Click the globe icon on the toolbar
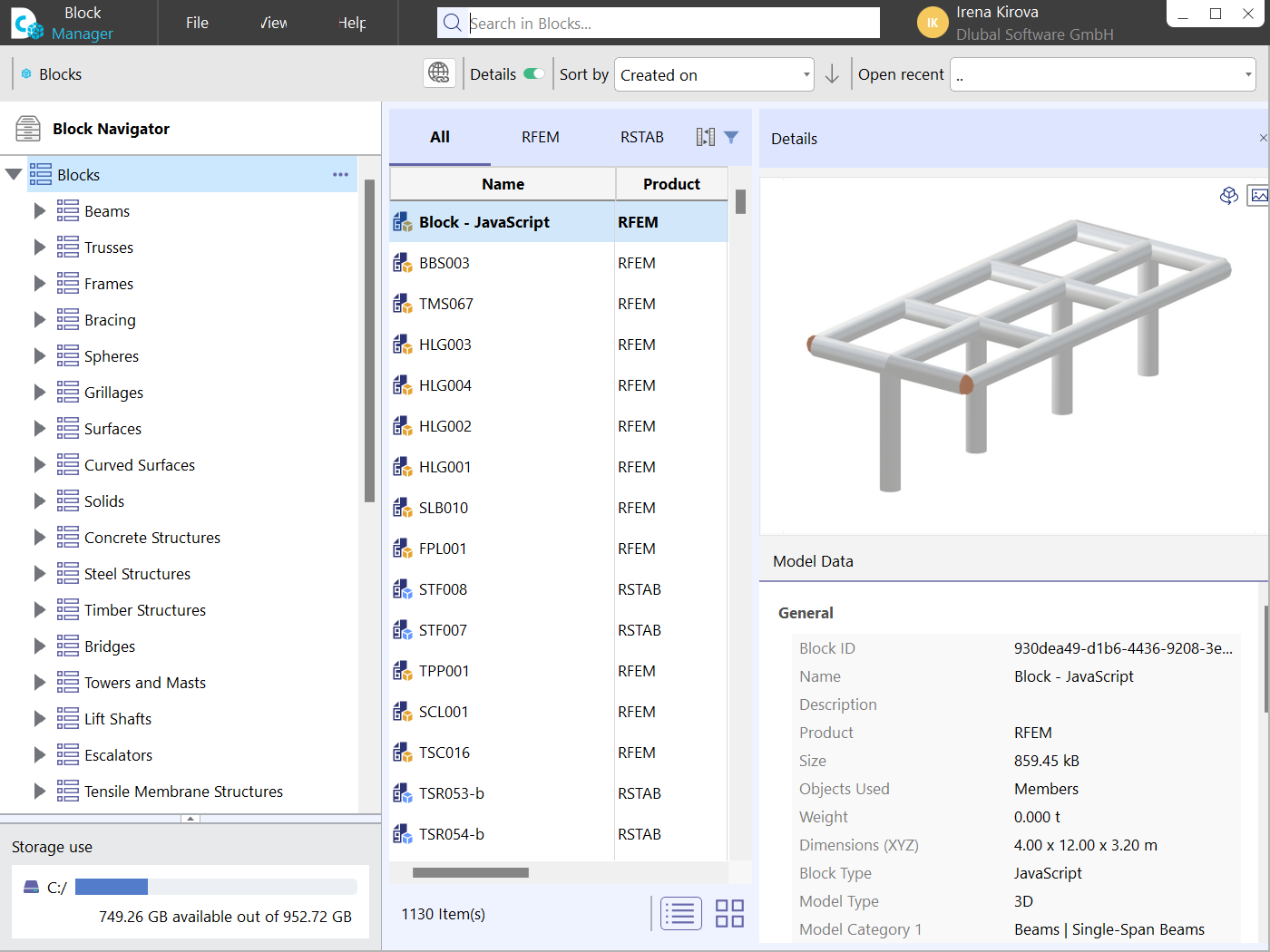 (x=439, y=73)
